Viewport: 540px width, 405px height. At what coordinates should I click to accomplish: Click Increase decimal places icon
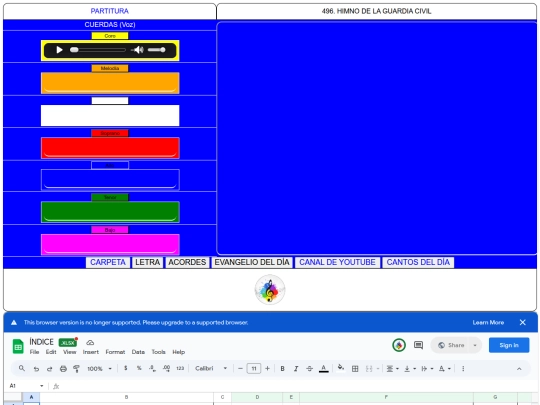pyautogui.click(x=166, y=368)
